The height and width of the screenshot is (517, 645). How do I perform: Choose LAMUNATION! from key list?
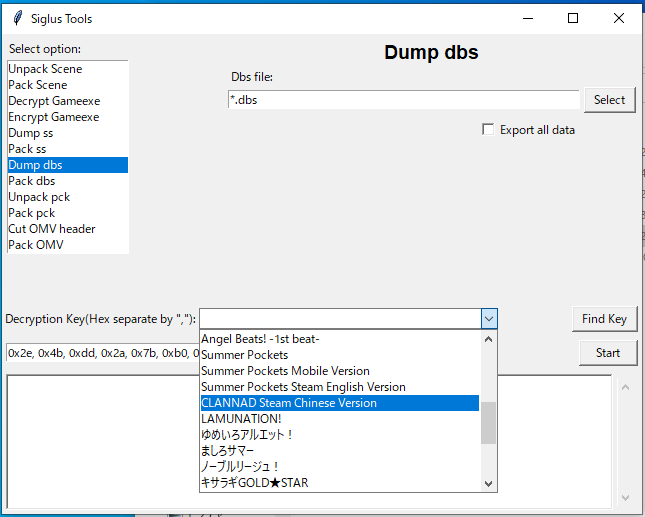click(x=340, y=419)
